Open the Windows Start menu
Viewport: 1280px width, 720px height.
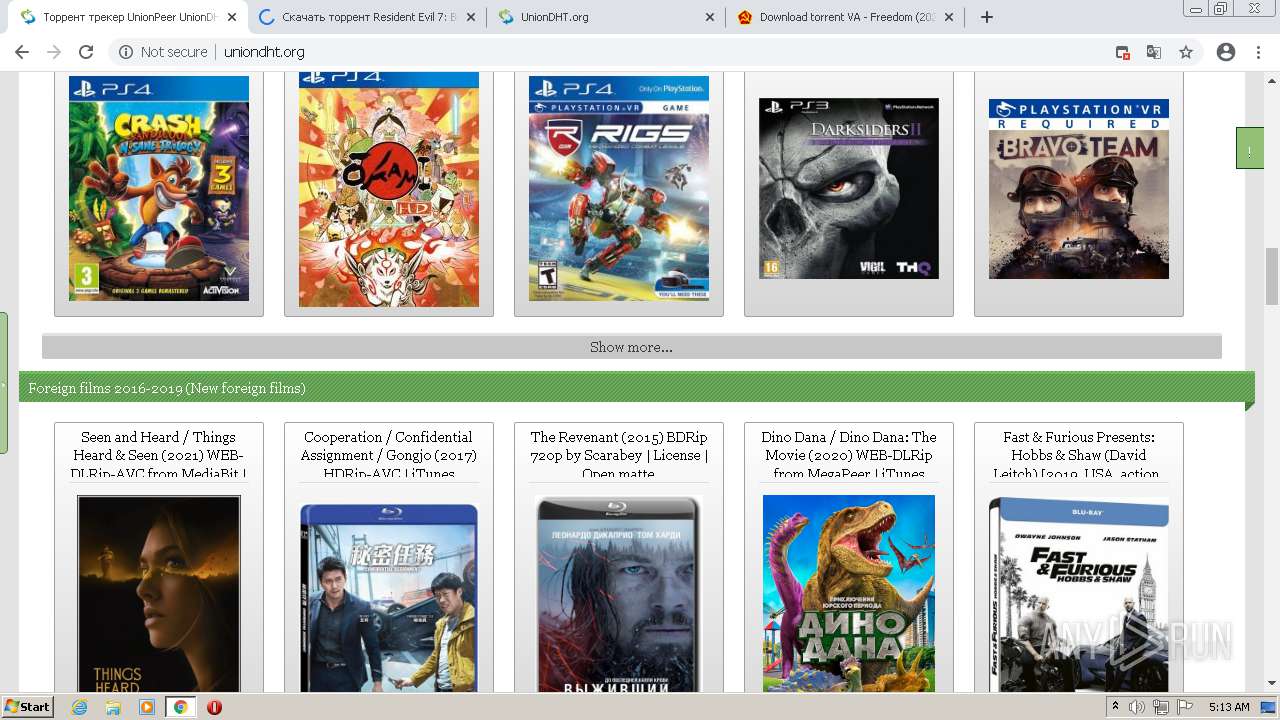pos(27,706)
